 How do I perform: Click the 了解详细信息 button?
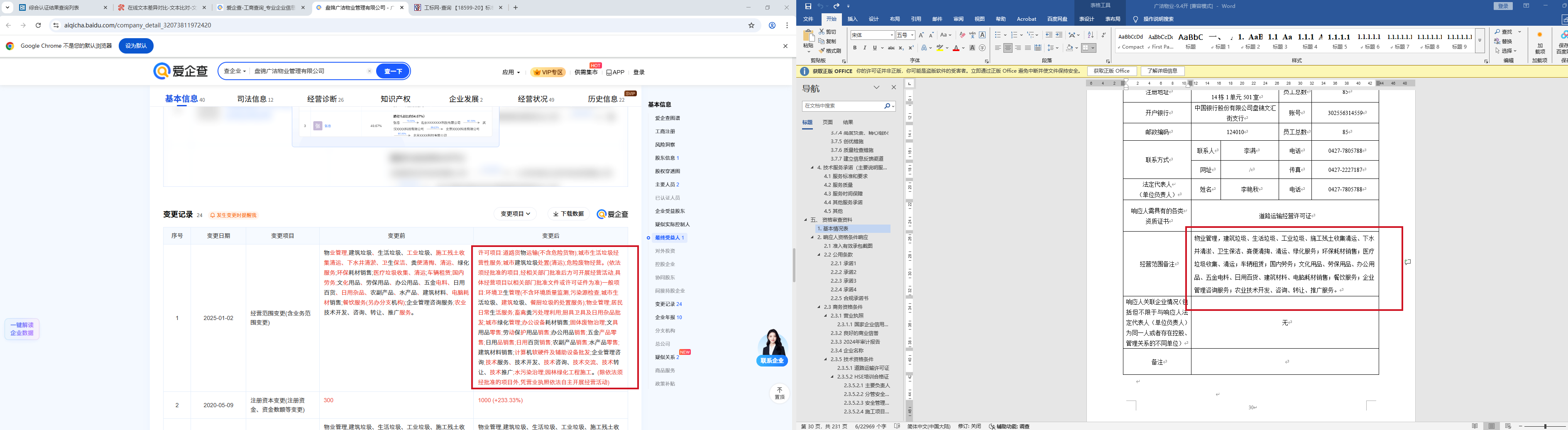pos(1162,71)
